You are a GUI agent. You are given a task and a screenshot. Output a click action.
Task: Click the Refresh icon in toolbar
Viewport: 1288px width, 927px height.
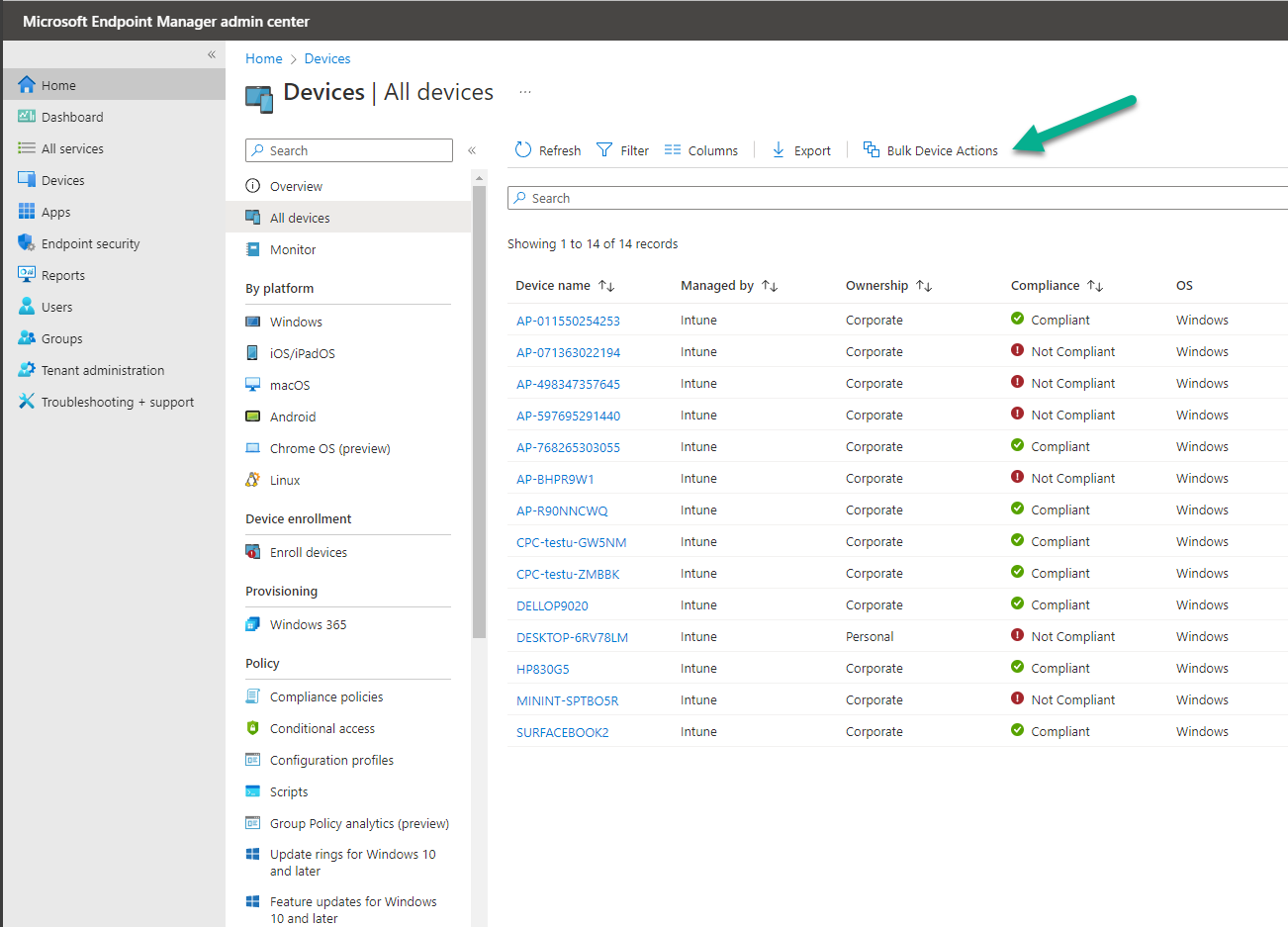tap(523, 150)
